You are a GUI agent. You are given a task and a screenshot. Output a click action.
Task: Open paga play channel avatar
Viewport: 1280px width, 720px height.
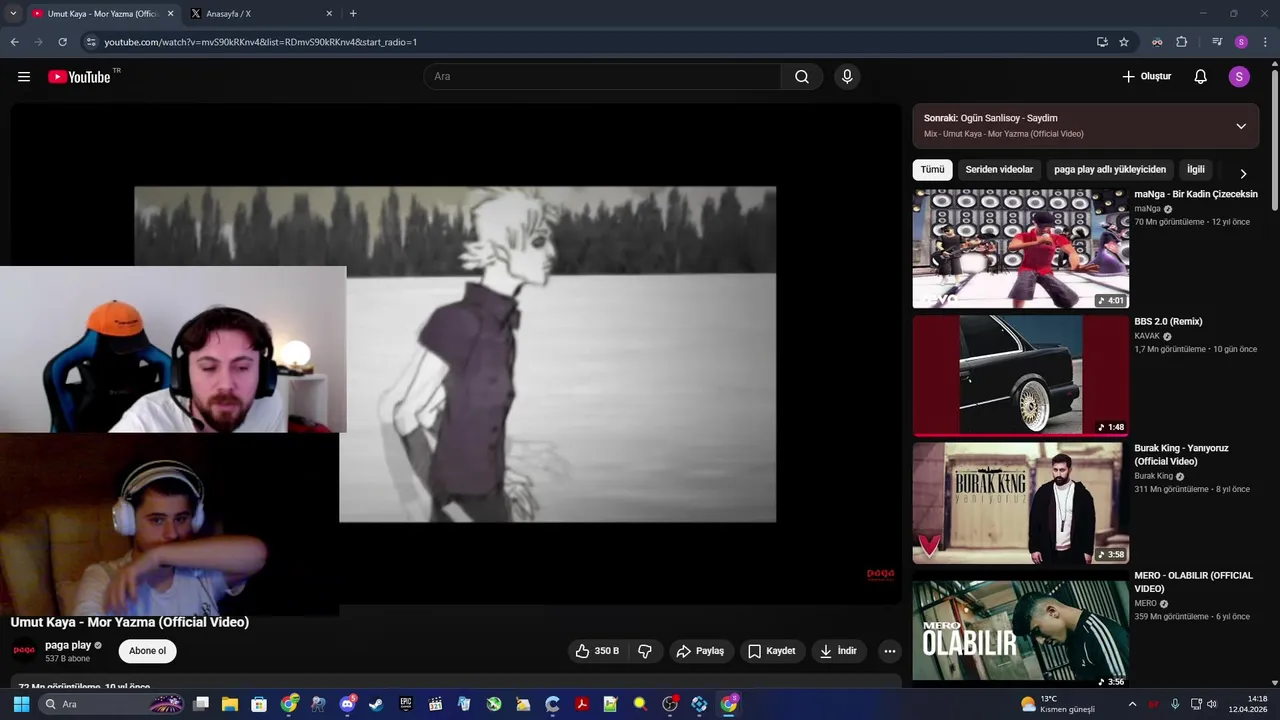click(24, 651)
